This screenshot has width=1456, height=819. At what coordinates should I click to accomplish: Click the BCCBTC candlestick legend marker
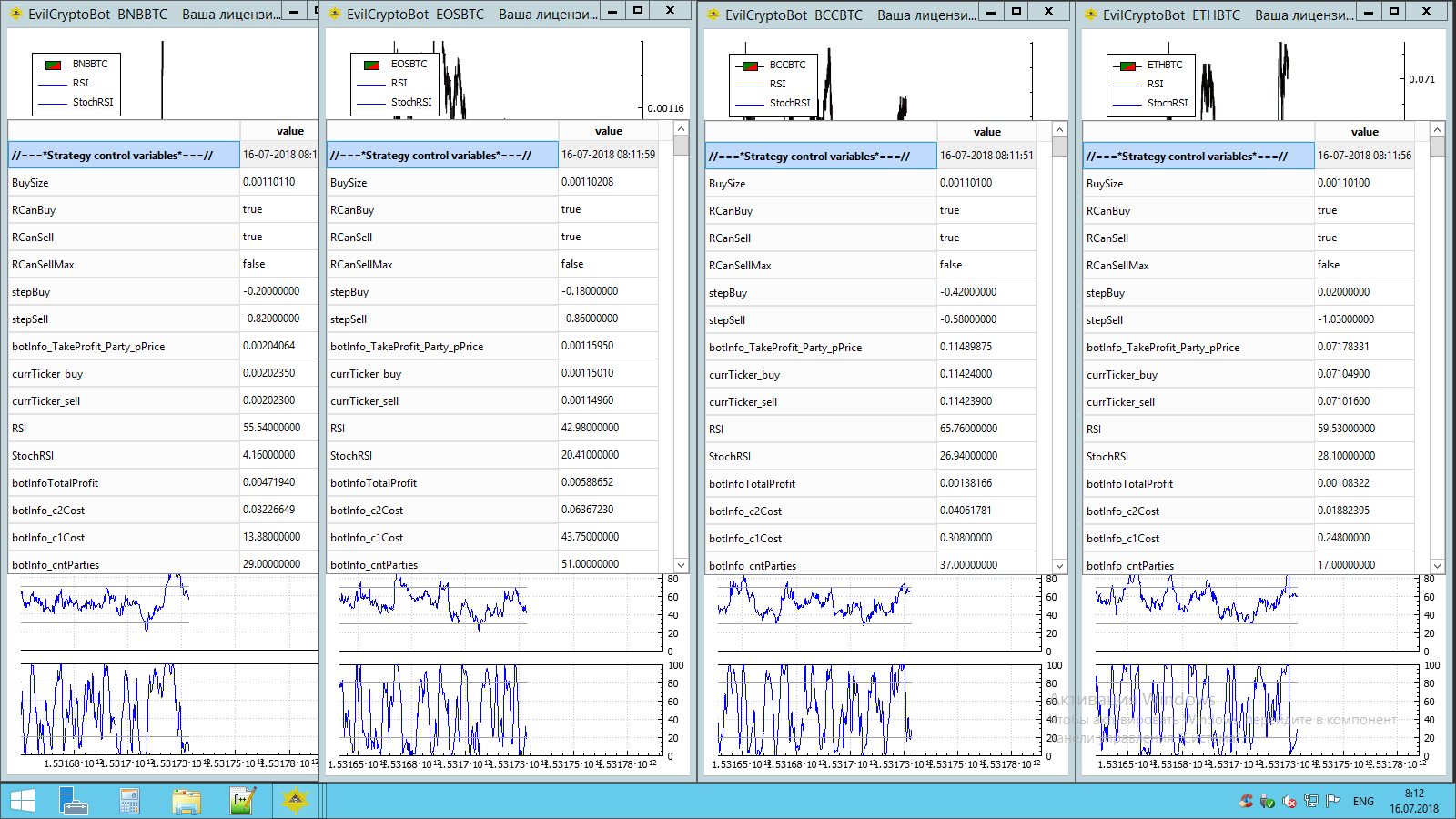tap(750, 66)
